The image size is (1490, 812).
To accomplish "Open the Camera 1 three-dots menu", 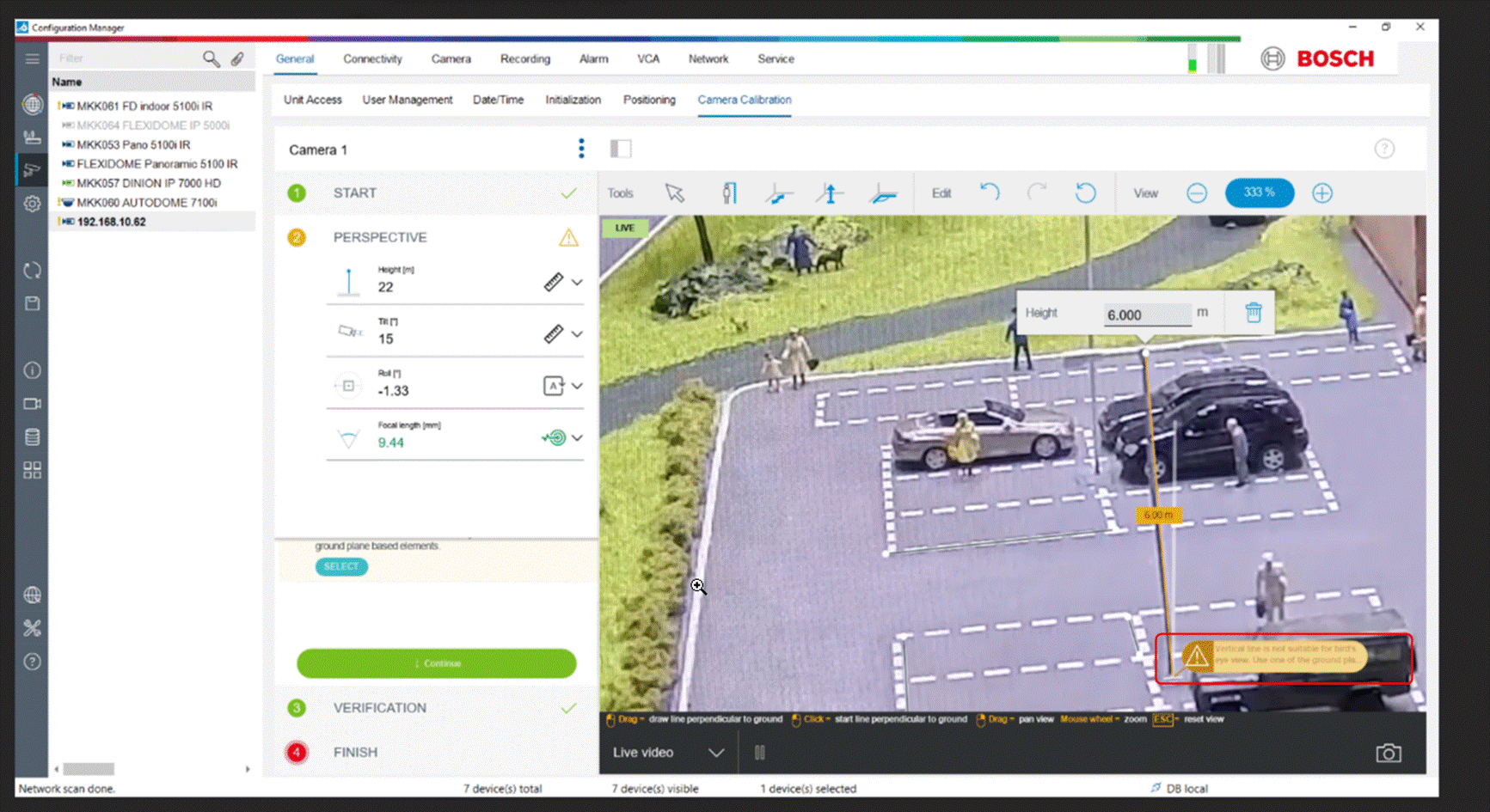I will (581, 149).
